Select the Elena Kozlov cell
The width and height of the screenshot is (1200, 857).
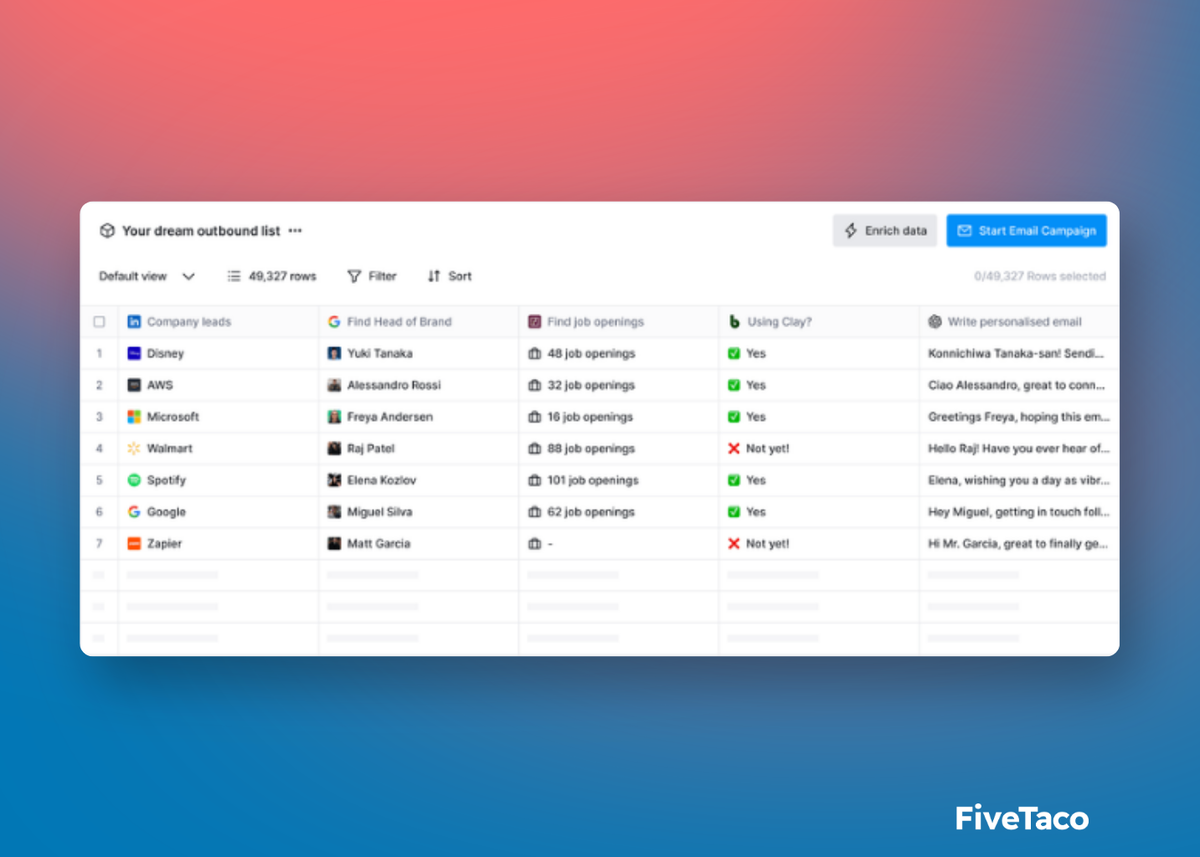coord(419,480)
